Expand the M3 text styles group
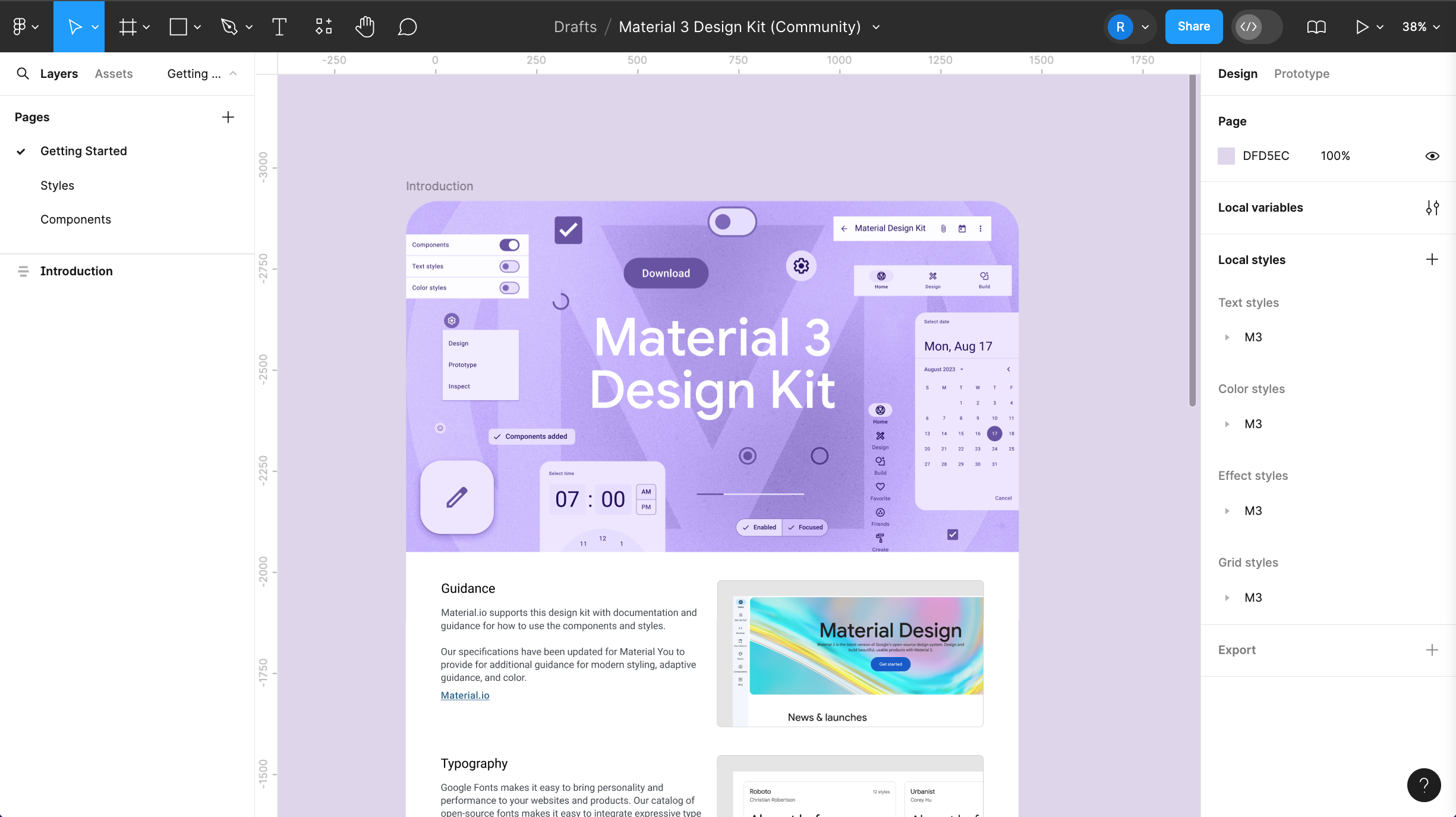This screenshot has height=817, width=1456. point(1227,337)
